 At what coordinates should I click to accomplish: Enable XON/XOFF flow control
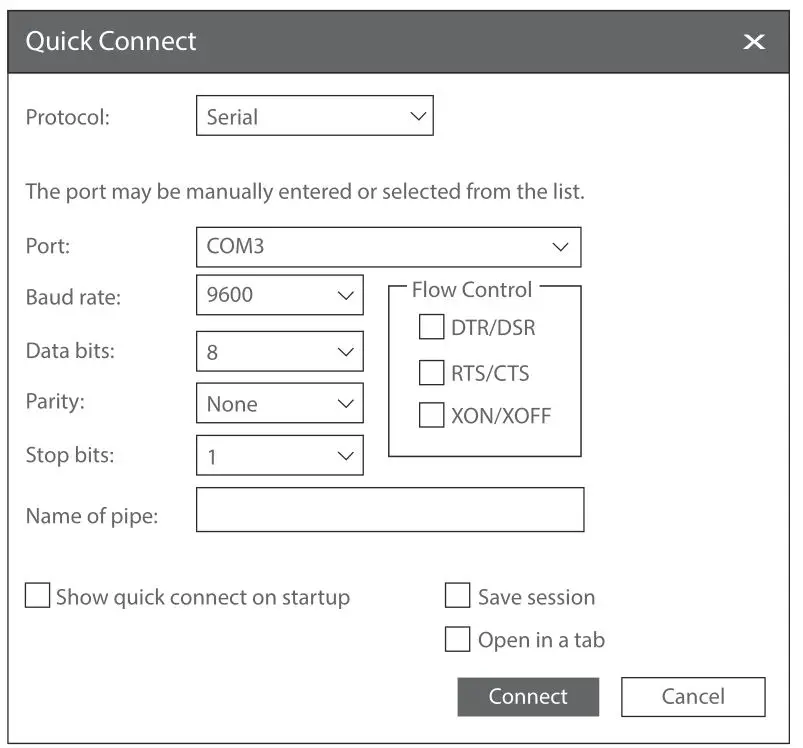(431, 415)
